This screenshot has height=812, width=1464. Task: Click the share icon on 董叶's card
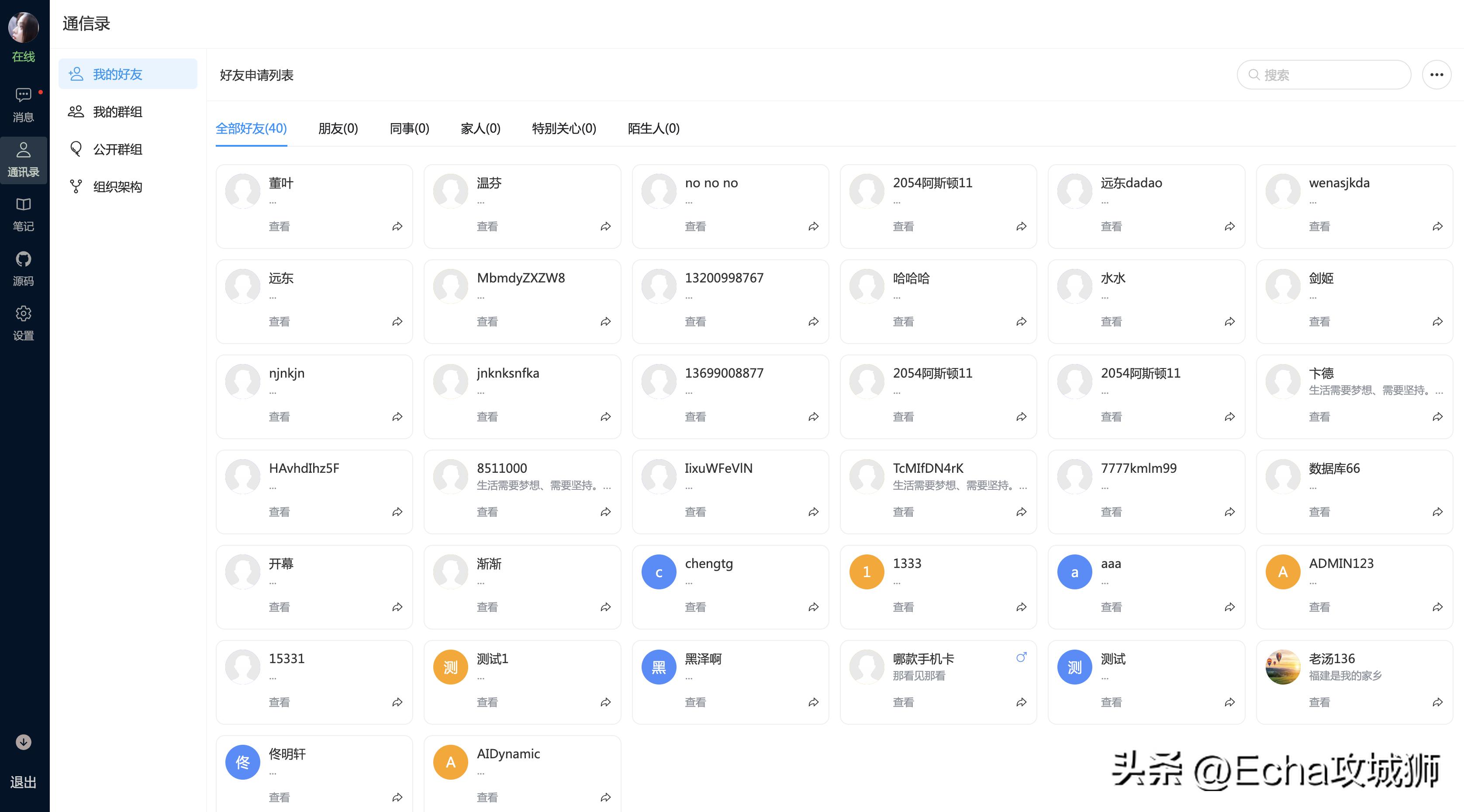[x=397, y=226]
